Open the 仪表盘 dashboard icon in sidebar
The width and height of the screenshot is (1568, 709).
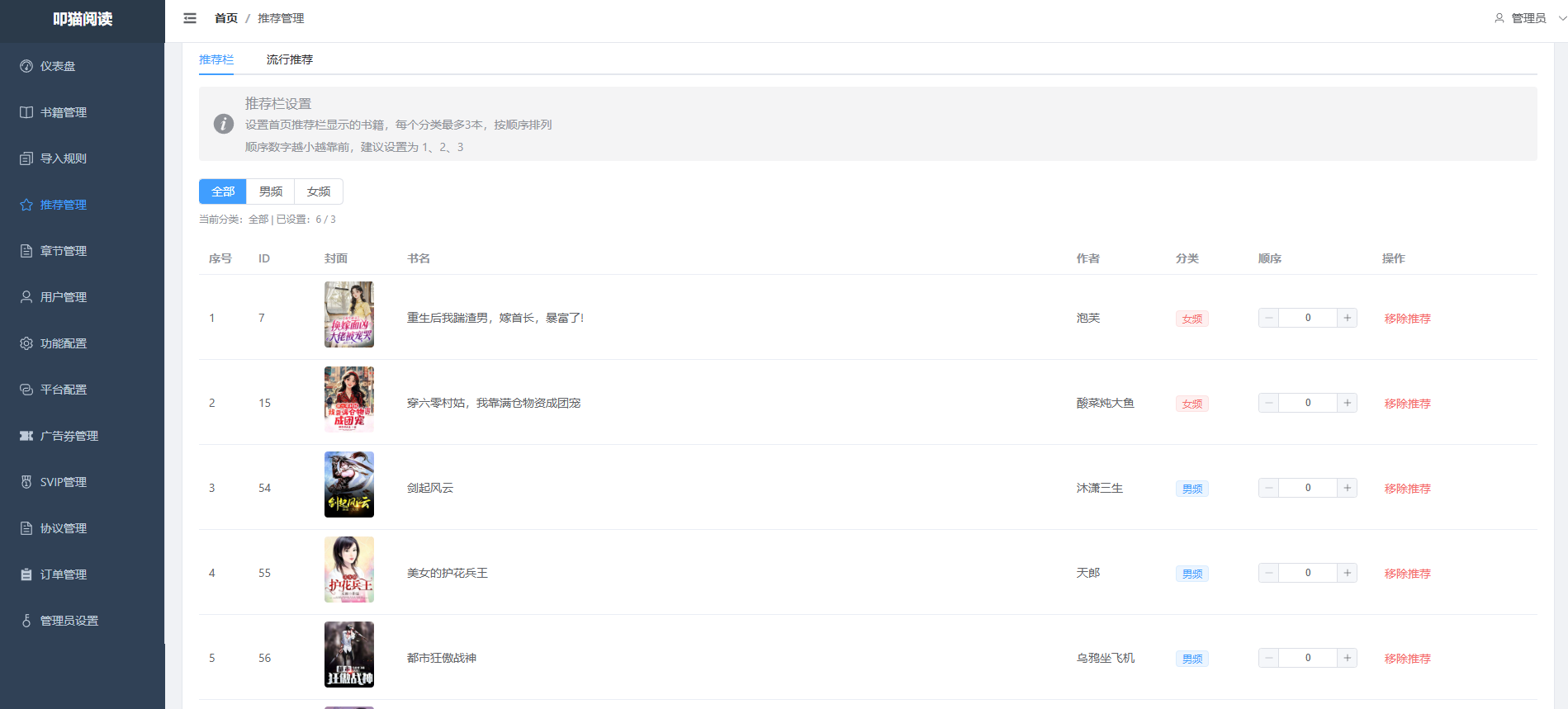tap(26, 66)
